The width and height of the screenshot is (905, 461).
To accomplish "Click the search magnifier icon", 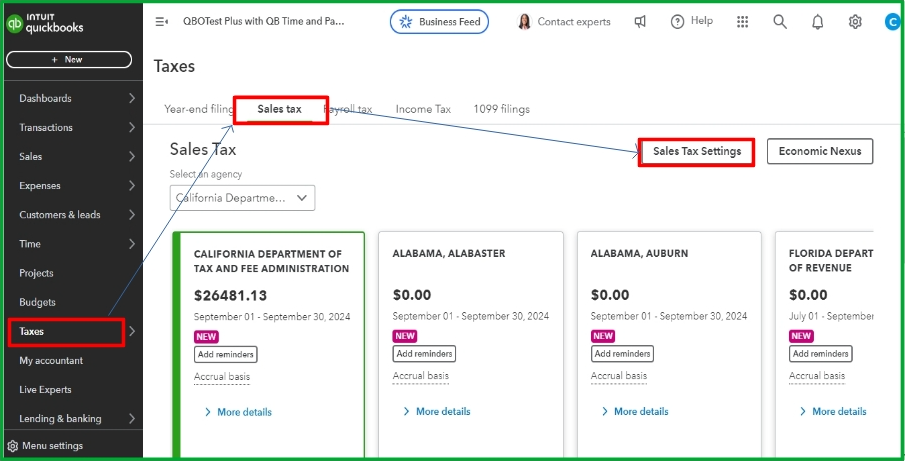I will 780,22.
